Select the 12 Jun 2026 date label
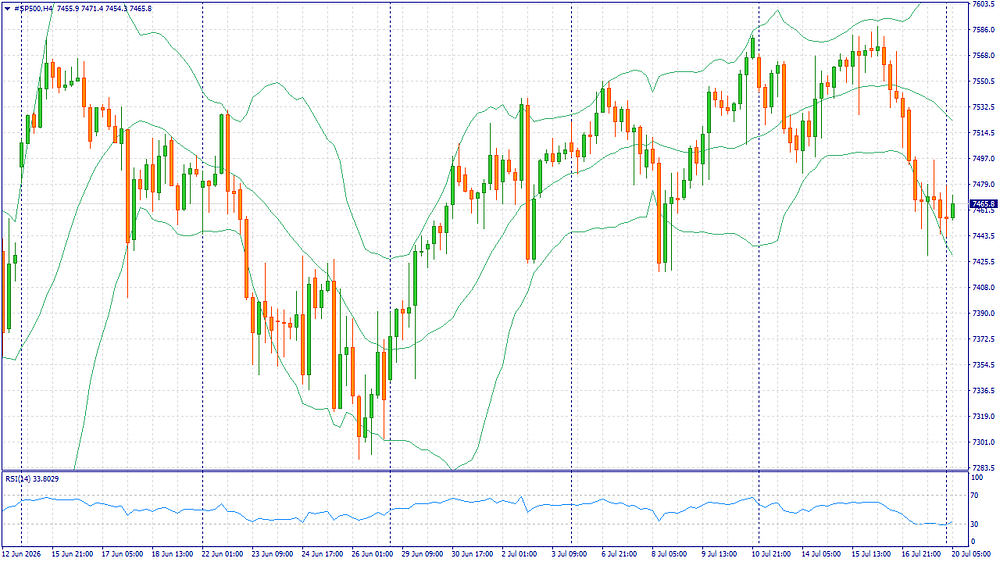1000x563 pixels. tap(22, 554)
